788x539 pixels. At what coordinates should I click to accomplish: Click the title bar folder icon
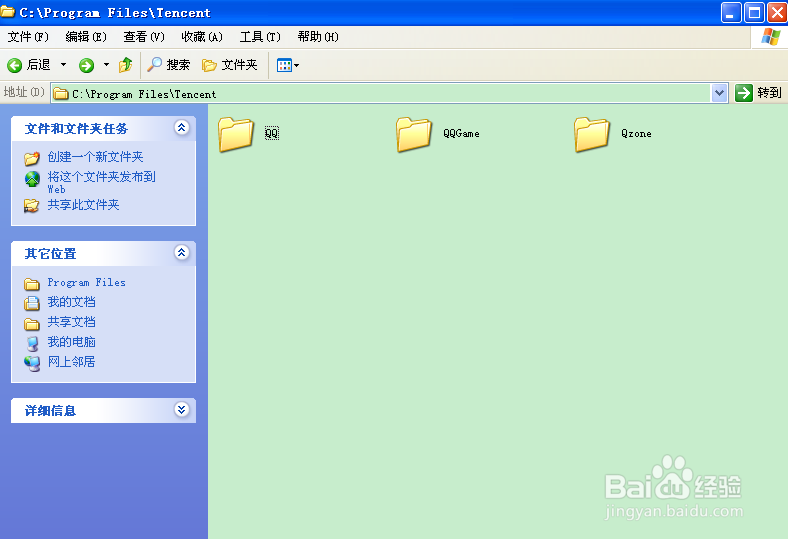click(x=8, y=12)
